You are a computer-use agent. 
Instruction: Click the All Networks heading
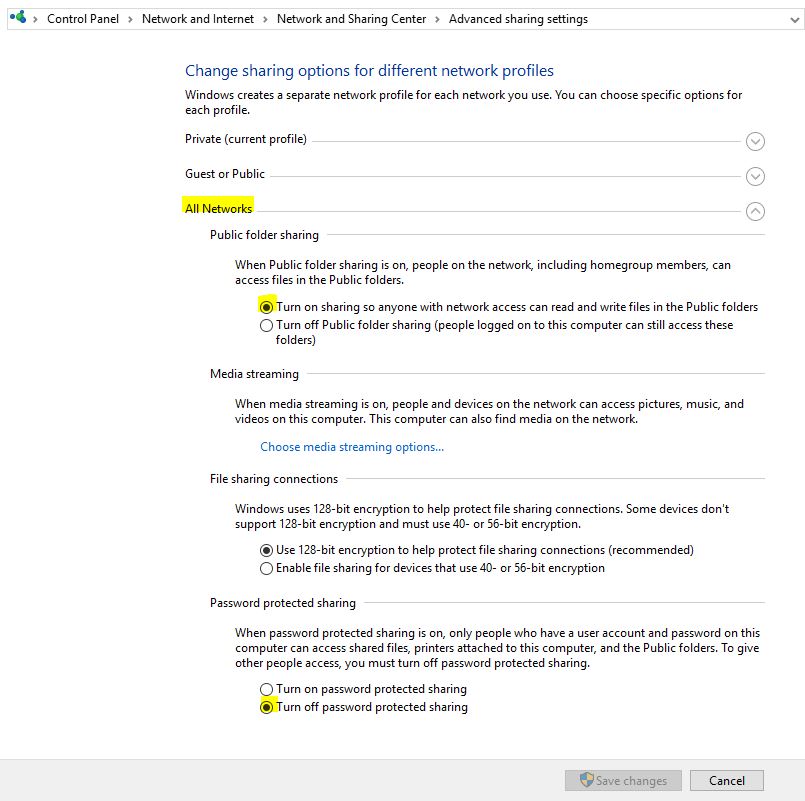pos(219,208)
